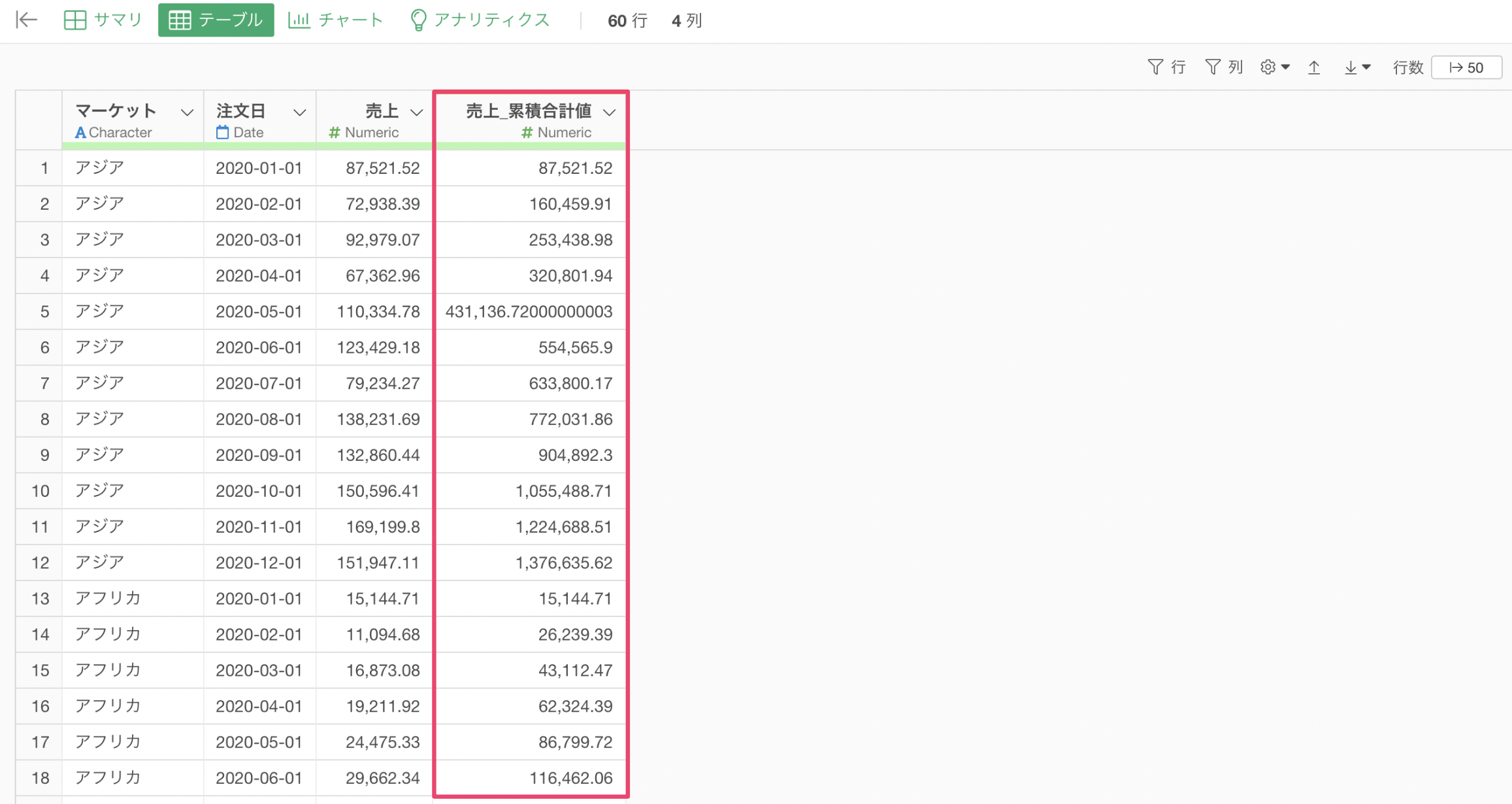The image size is (1512, 804).
Task: Click row number 10
Action: (x=39, y=491)
